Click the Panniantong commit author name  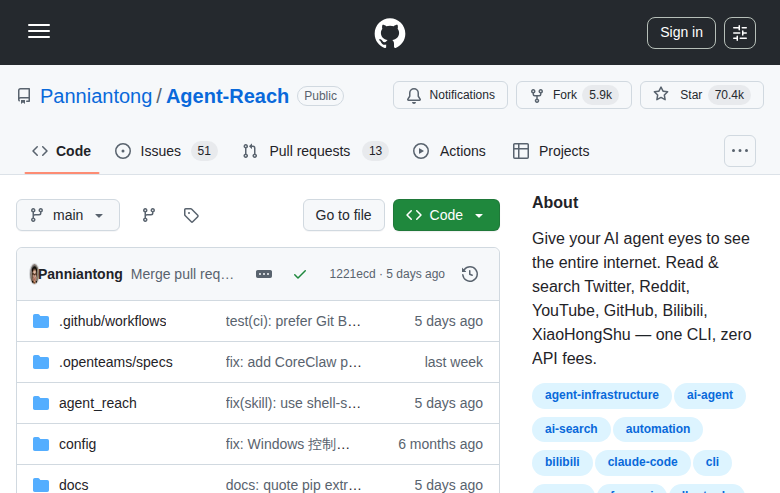click(81, 274)
